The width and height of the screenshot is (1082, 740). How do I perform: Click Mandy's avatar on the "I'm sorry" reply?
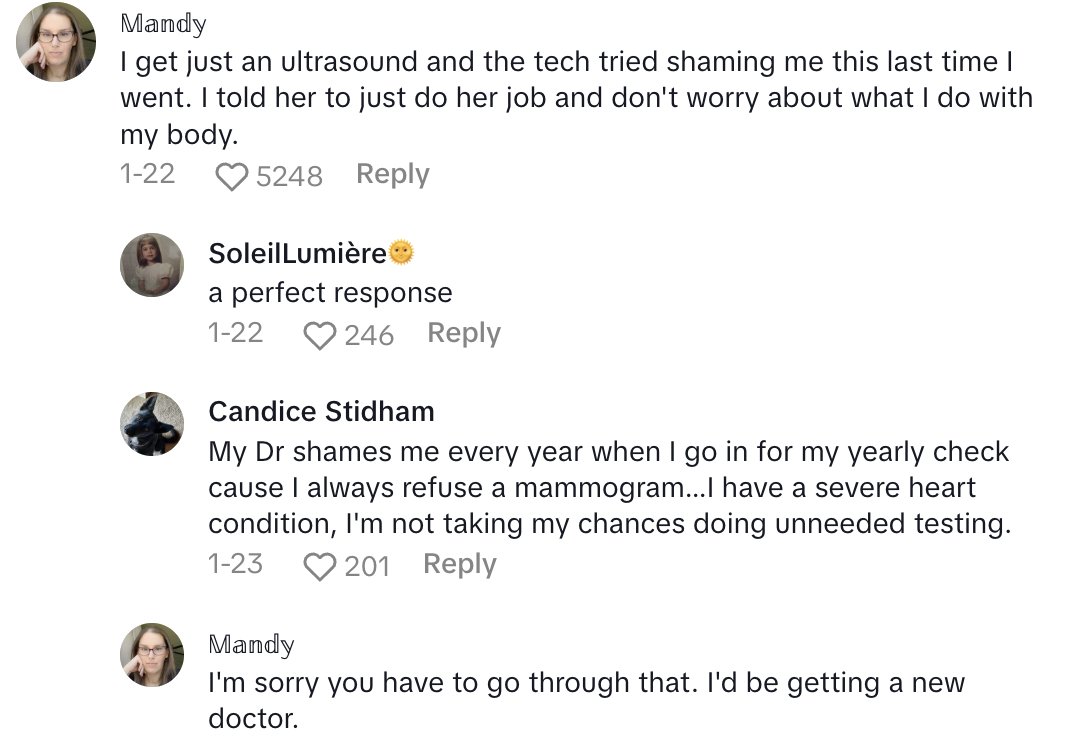[x=152, y=655]
